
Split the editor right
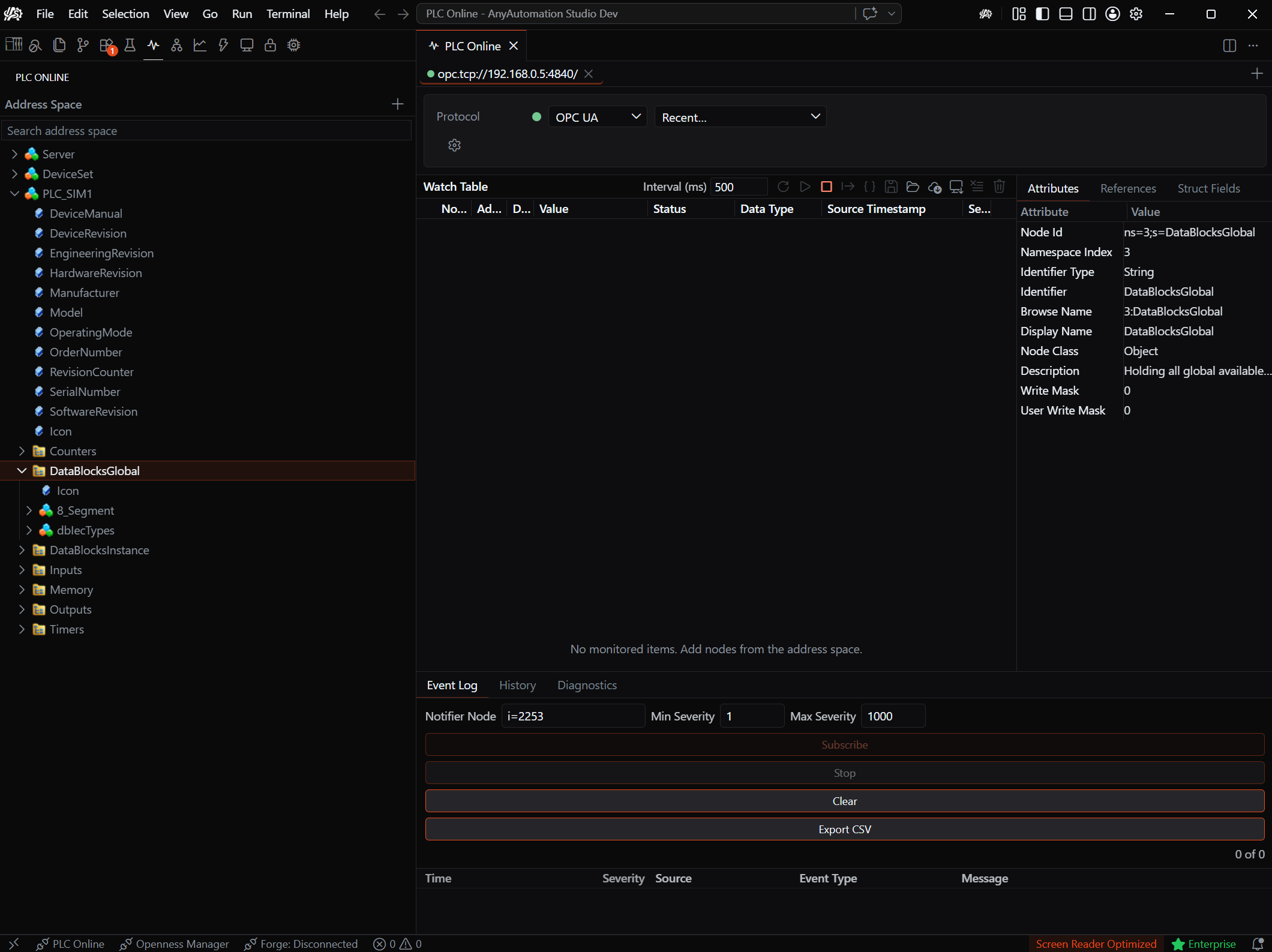[x=1229, y=46]
